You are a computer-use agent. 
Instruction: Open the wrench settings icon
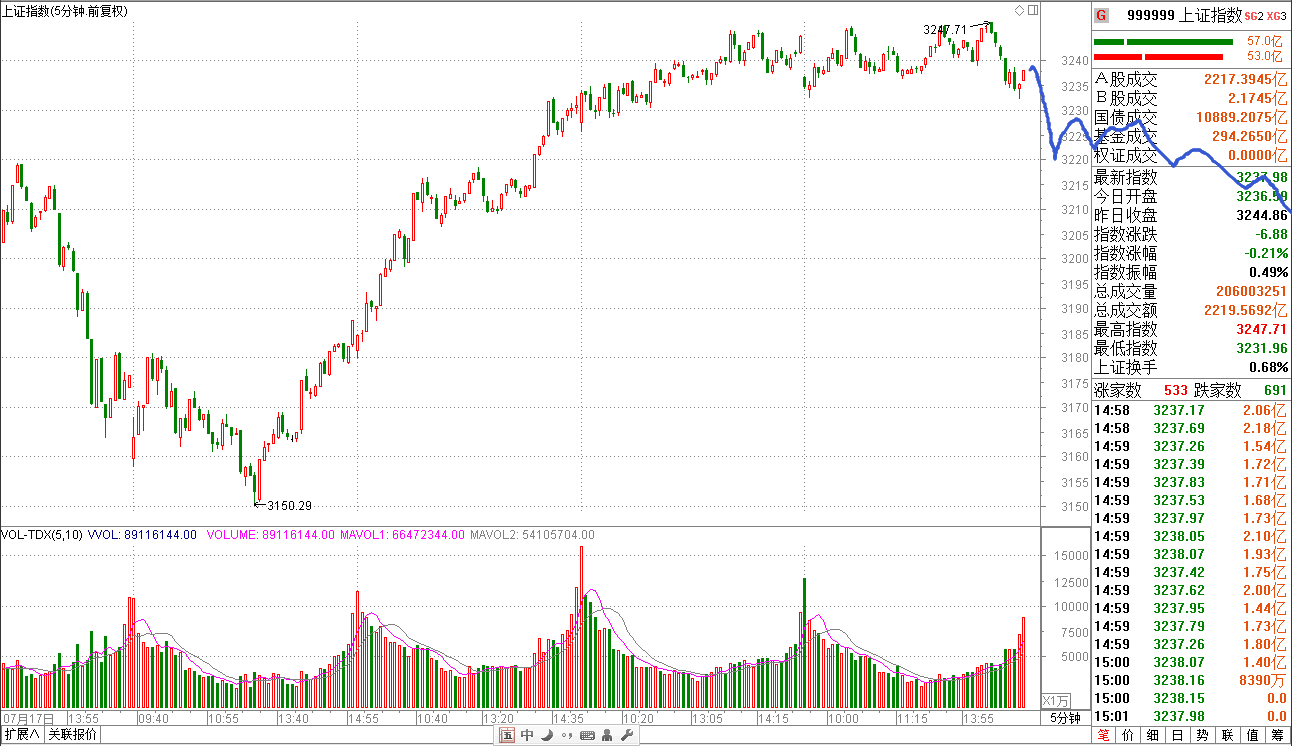coord(627,736)
